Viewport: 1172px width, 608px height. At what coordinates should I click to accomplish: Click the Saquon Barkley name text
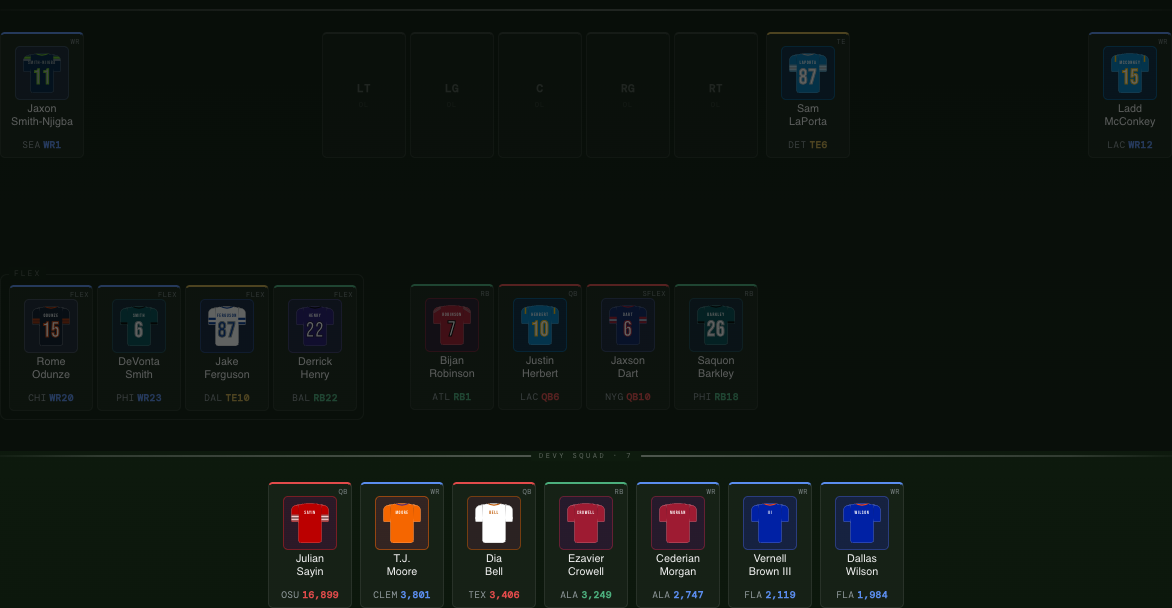(x=716, y=367)
